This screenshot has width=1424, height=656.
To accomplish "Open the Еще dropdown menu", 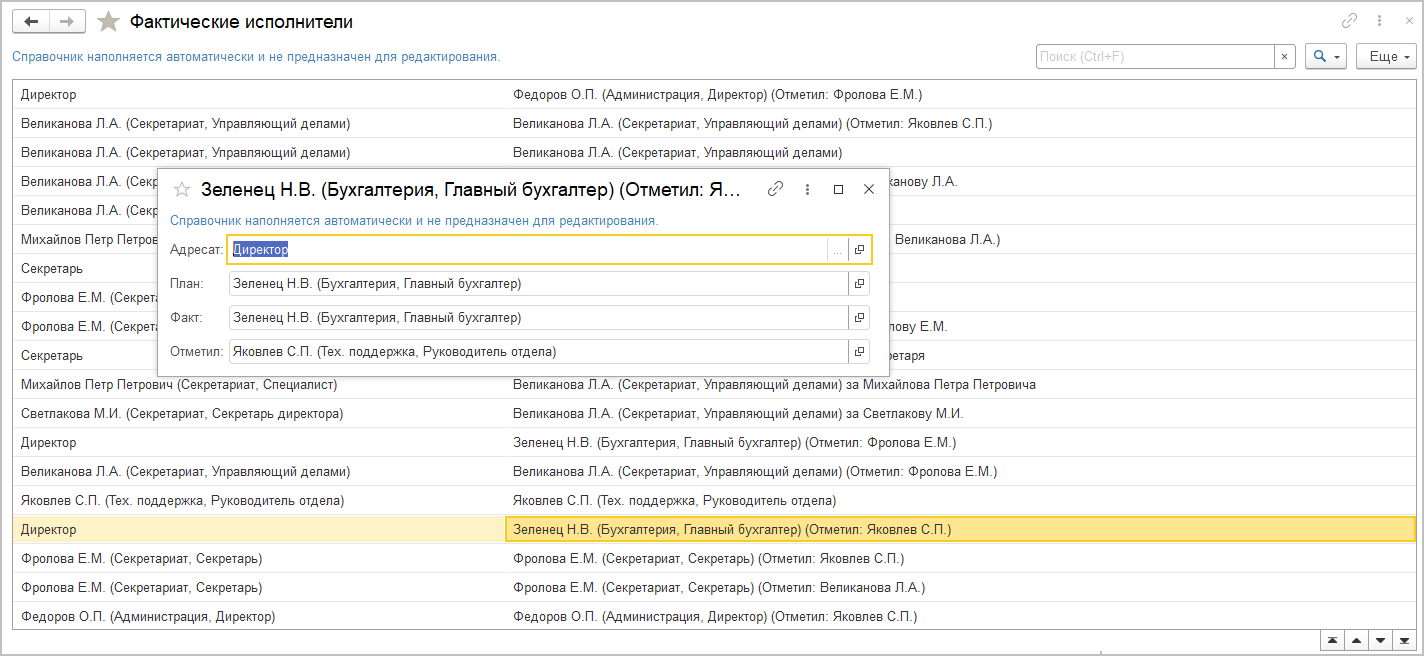I will tap(1386, 57).
